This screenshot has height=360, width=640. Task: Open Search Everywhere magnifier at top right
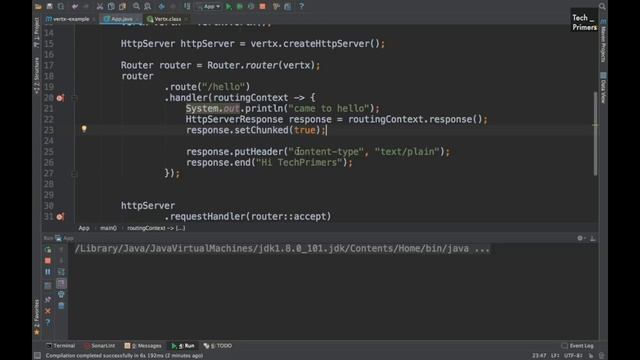[602, 7]
